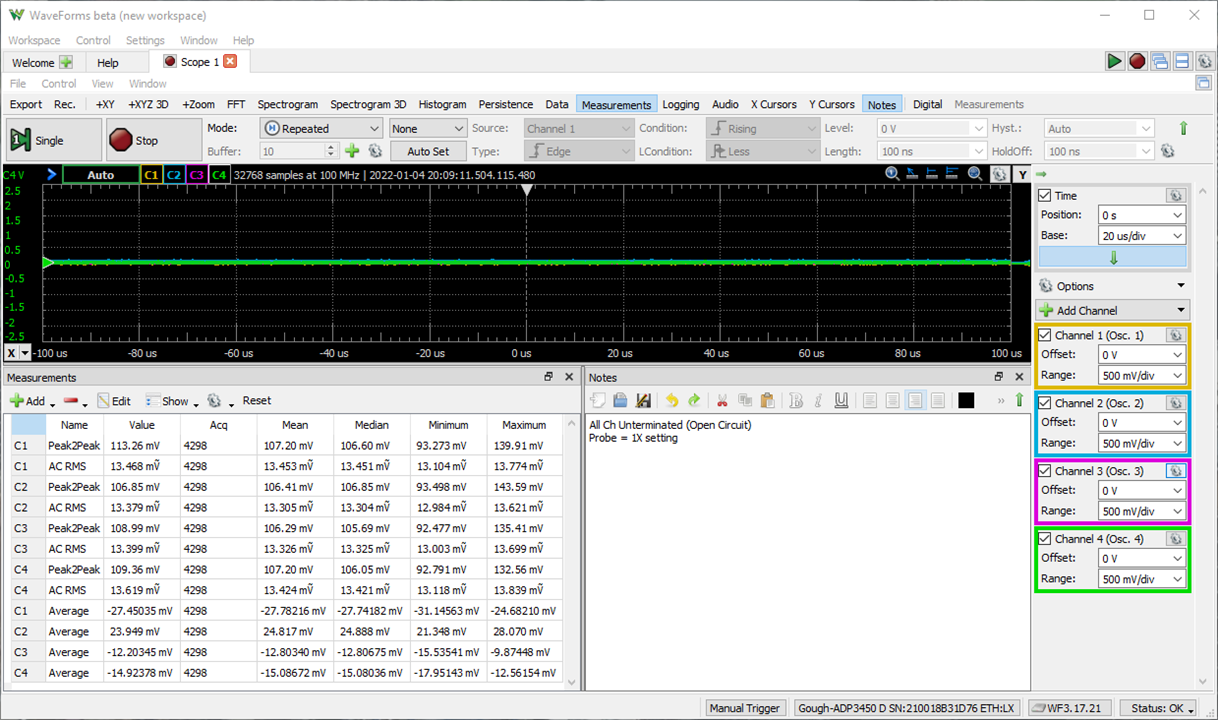Screen dimensions: 1218x720
Task: Click the Time section gear icon
Action: click(x=1175, y=196)
